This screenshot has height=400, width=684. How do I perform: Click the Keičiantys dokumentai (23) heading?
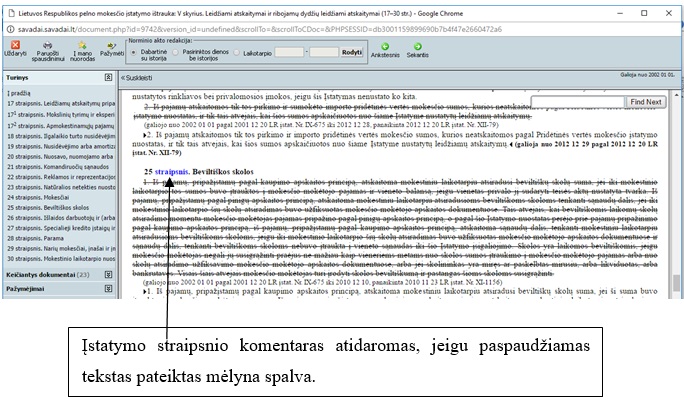(48, 274)
